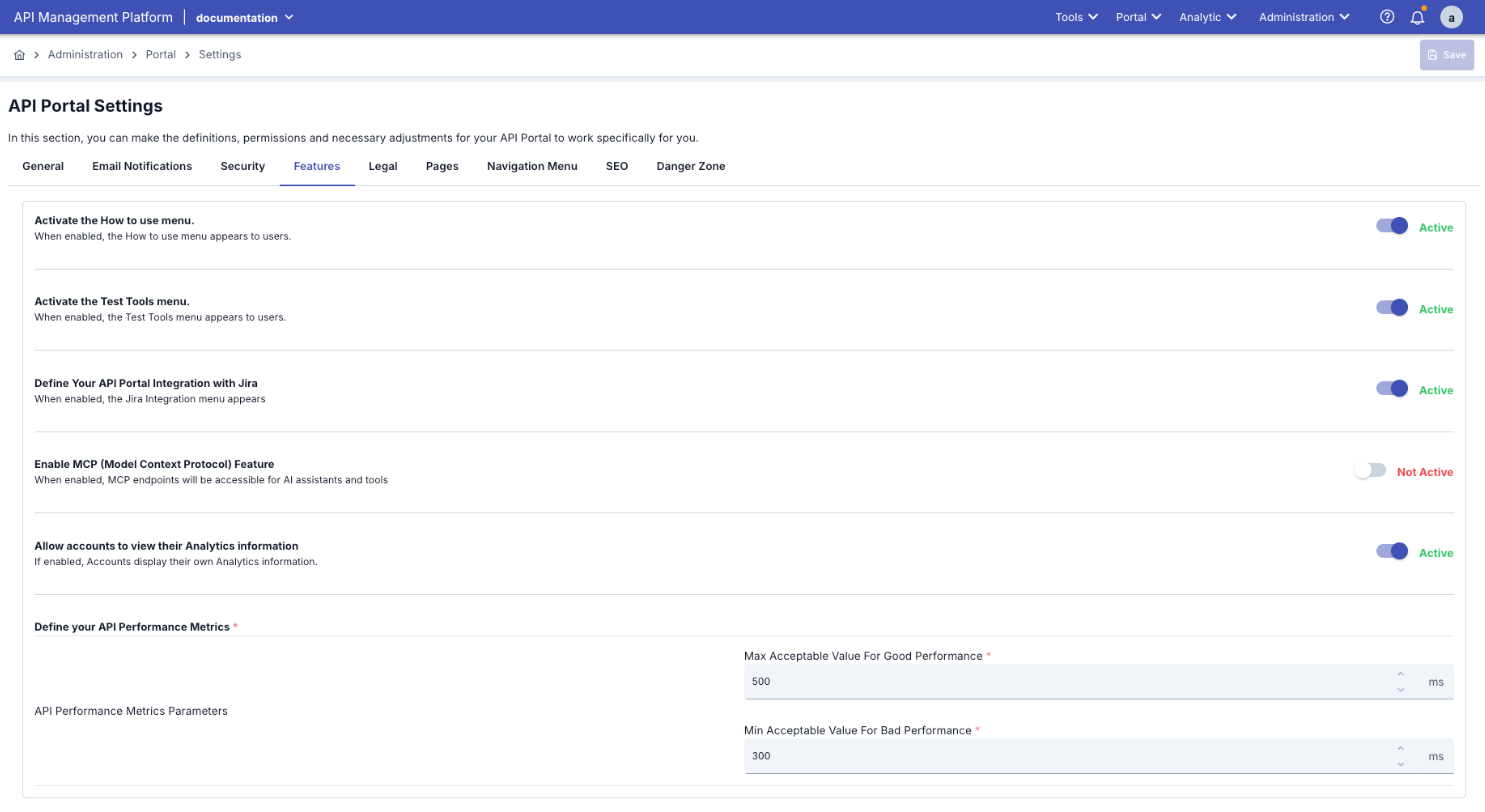Focus the Min Acceptable Value For Bad Performance field
This screenshot has width=1485, height=812.
[1068, 757]
